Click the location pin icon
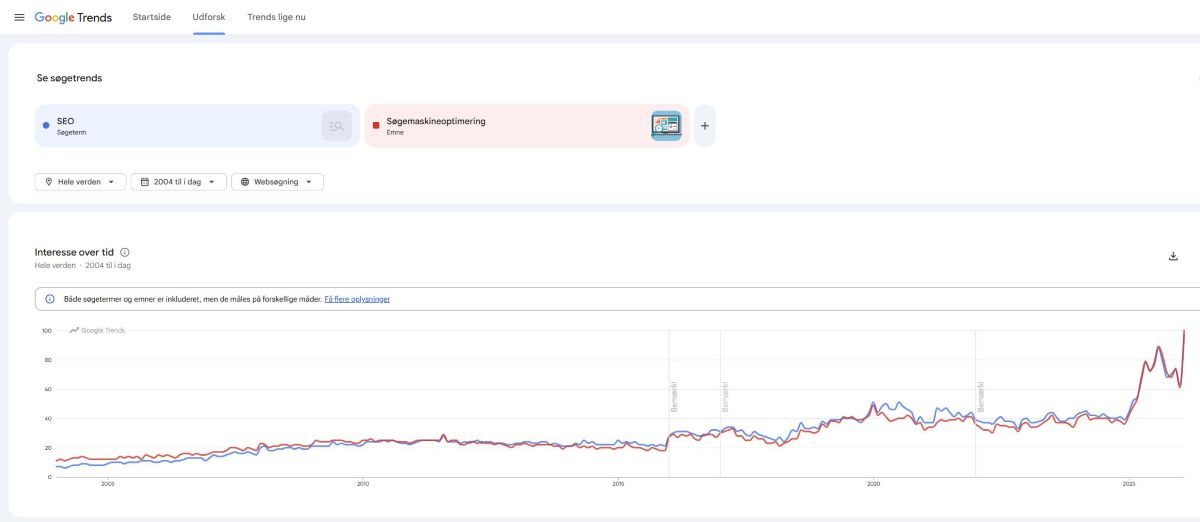 pos(48,182)
